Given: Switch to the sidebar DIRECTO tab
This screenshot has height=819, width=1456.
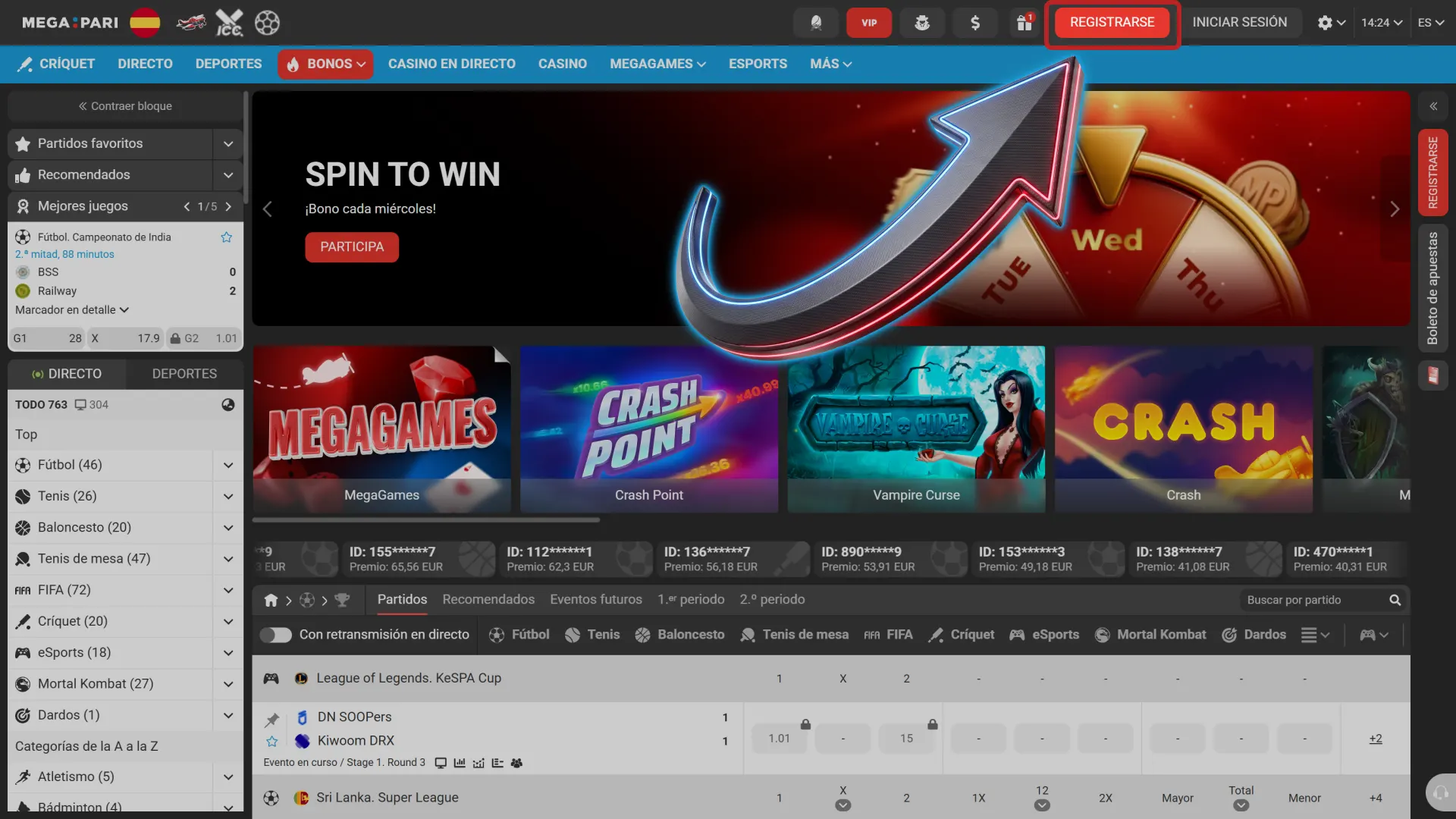Looking at the screenshot, I should pos(67,374).
